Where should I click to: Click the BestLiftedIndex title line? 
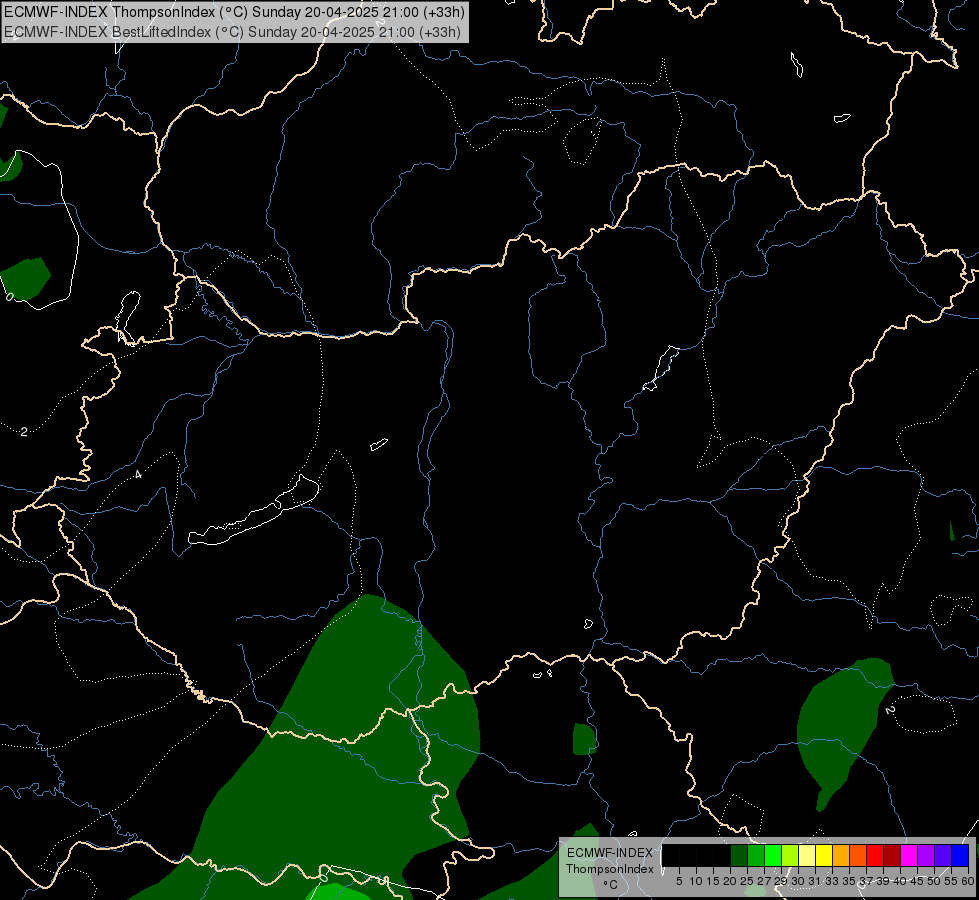pyautogui.click(x=232, y=32)
